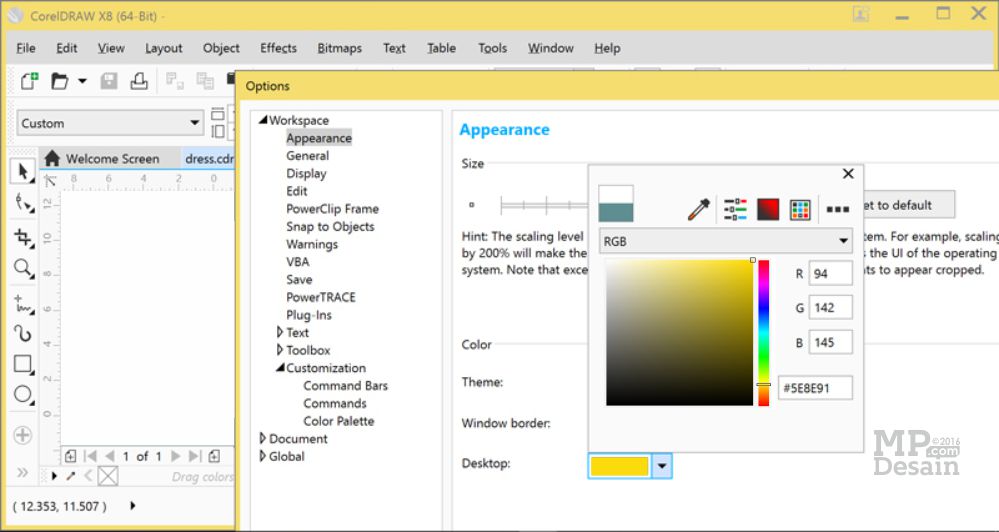Select Color Palette under Customization
Screen dimensions: 999x532
point(338,421)
